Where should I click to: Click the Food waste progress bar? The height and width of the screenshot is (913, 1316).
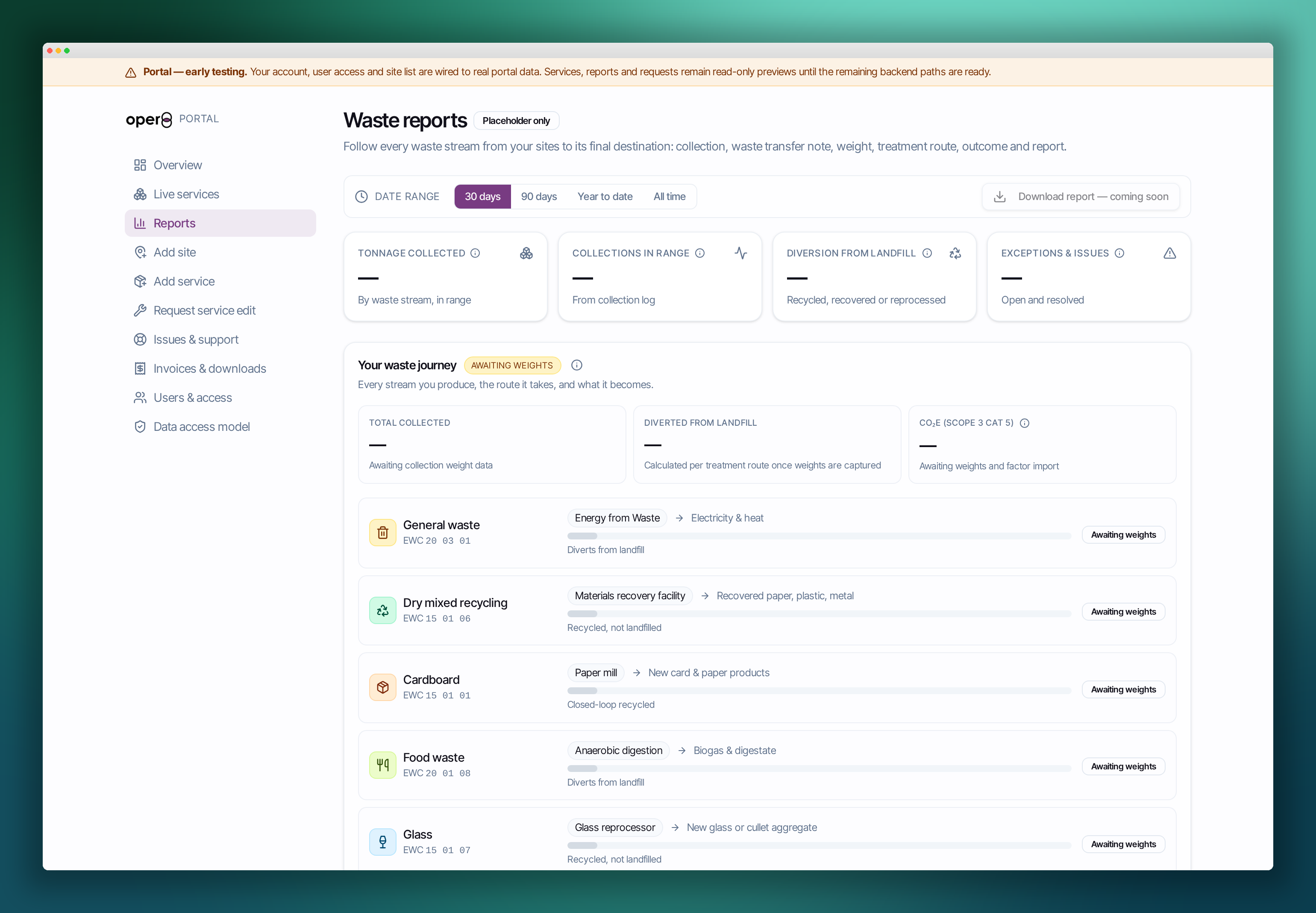point(819,769)
